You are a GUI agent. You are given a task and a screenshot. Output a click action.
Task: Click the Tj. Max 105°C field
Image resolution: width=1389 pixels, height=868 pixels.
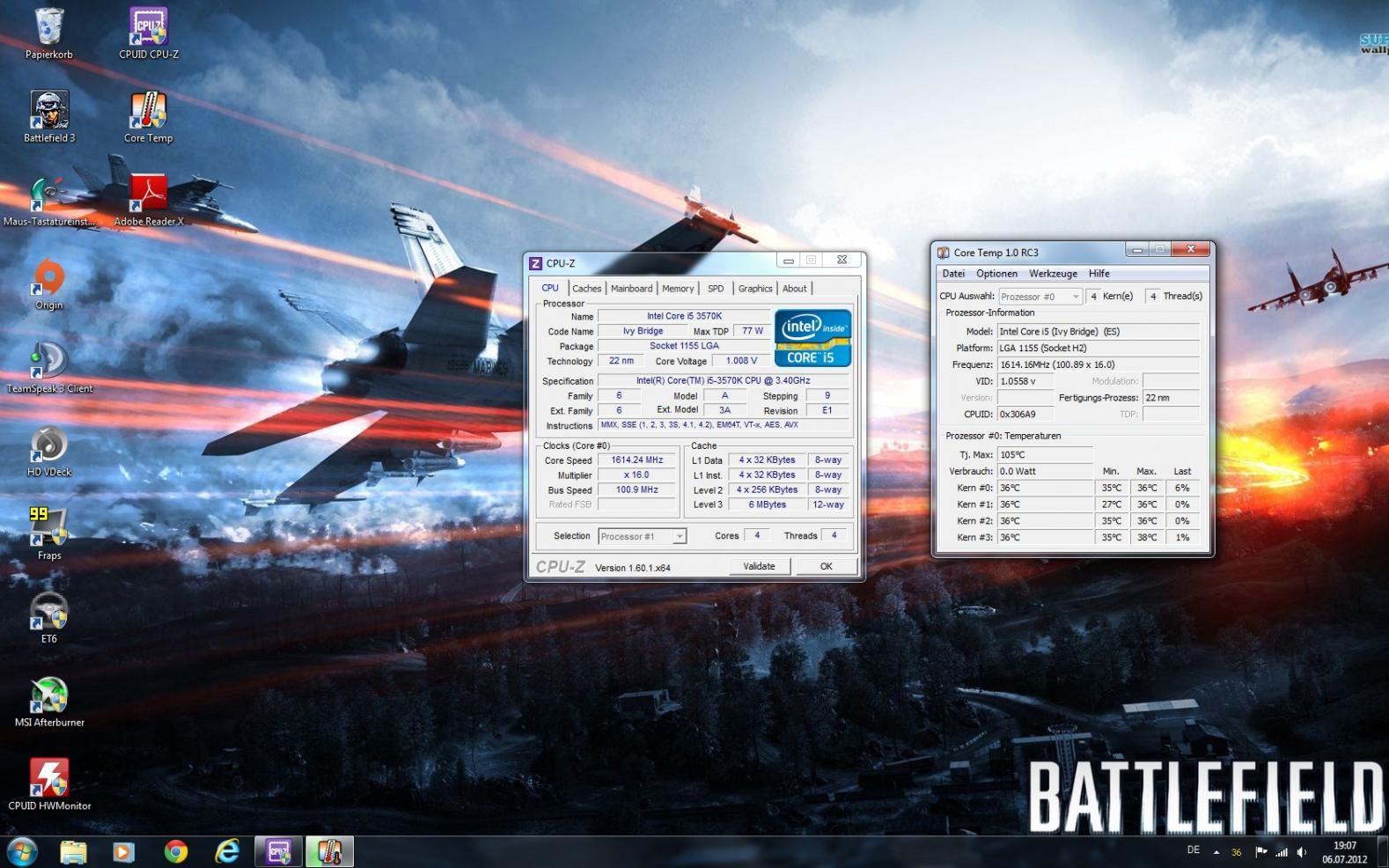point(1045,455)
